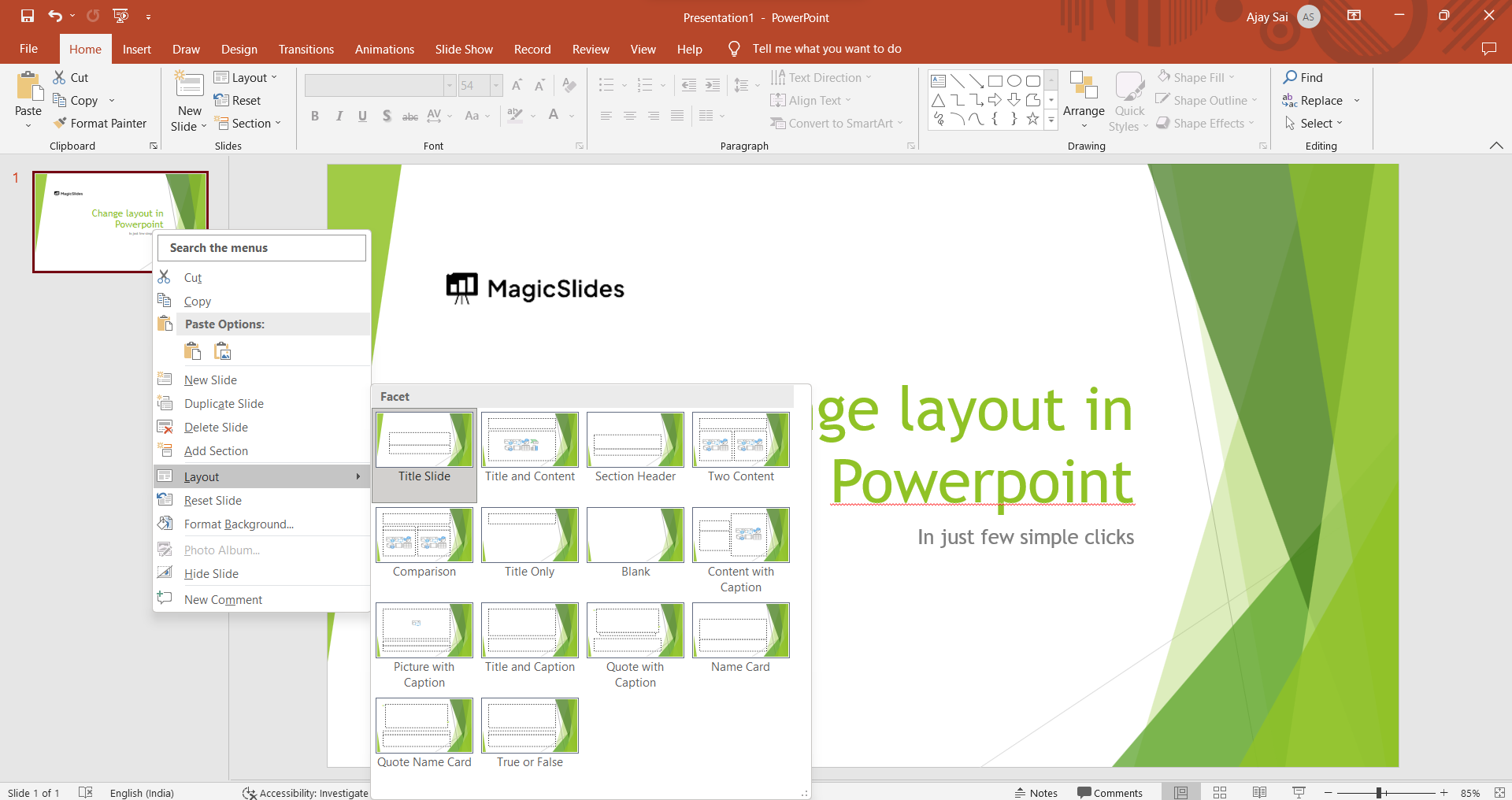Viewport: 1512px width, 800px height.
Task: Pick the Two Content layout thumbnail
Action: pyautogui.click(x=740, y=441)
